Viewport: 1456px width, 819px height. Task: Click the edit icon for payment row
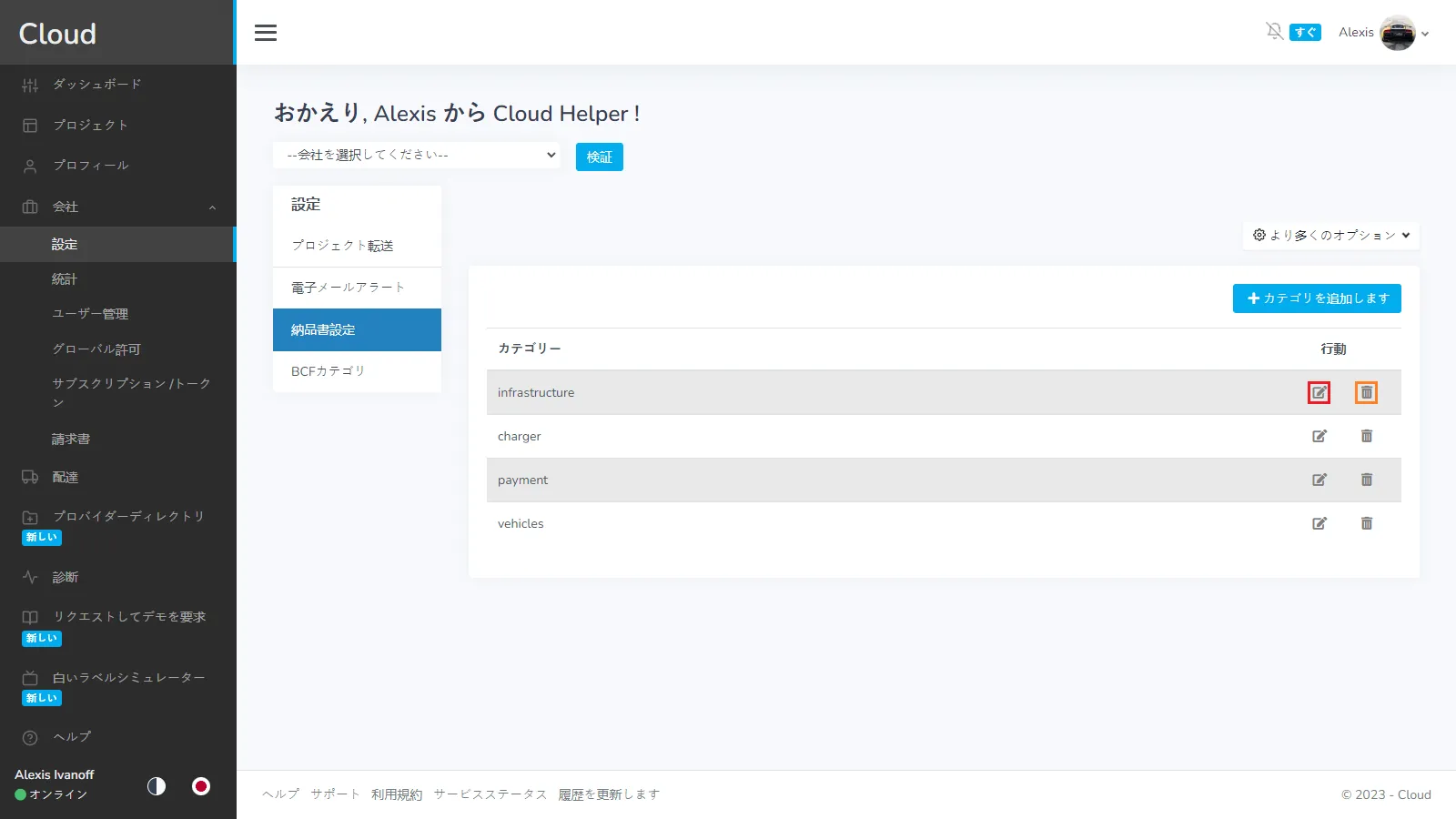[x=1319, y=480]
